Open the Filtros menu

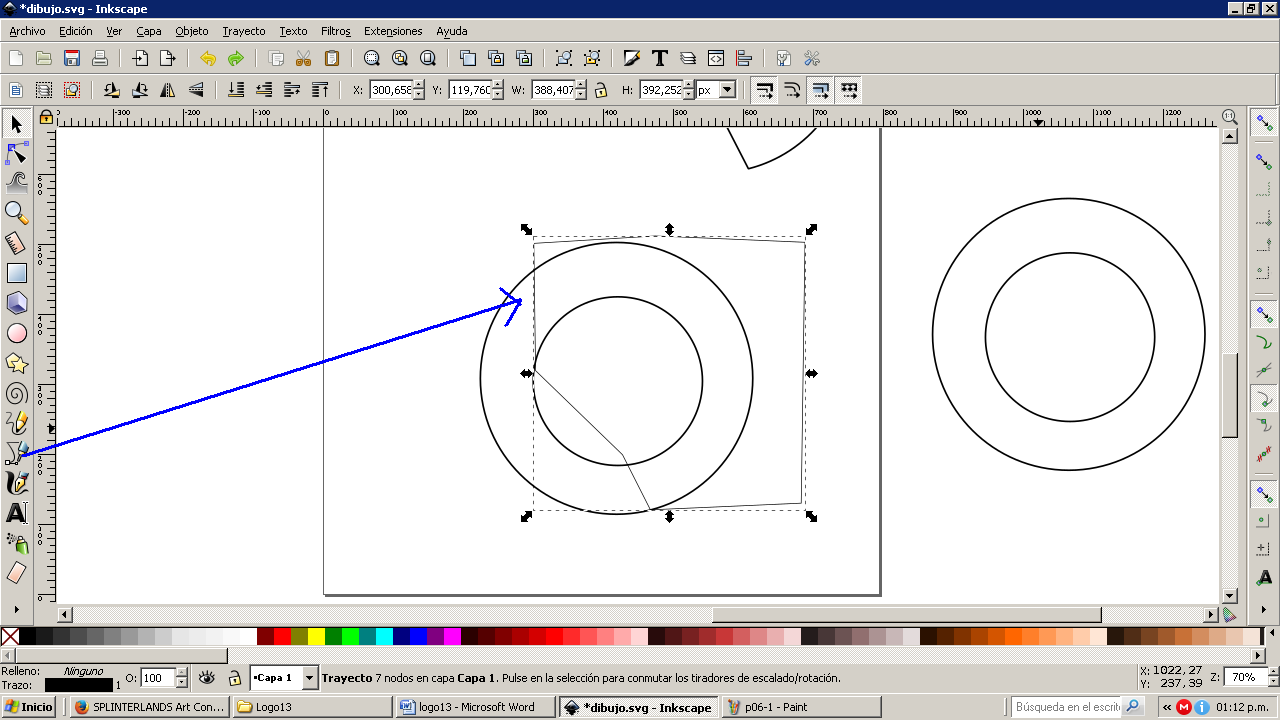pyautogui.click(x=335, y=31)
